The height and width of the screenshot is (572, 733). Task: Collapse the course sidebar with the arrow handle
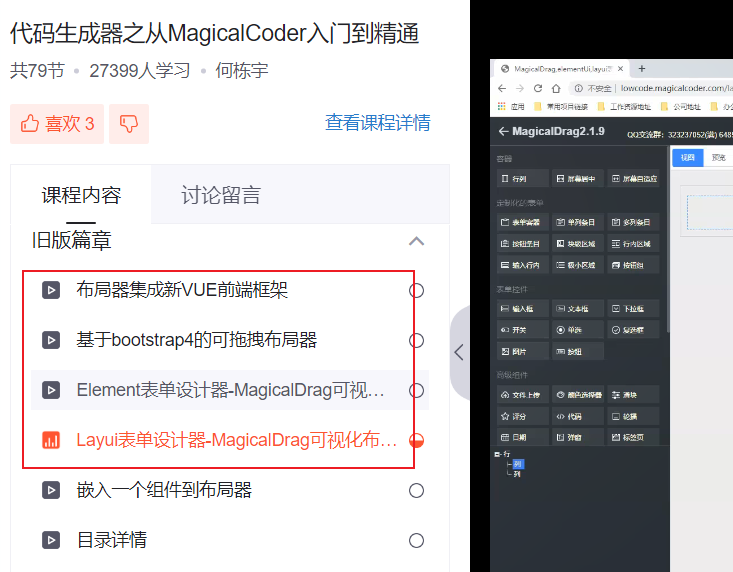tap(460, 352)
